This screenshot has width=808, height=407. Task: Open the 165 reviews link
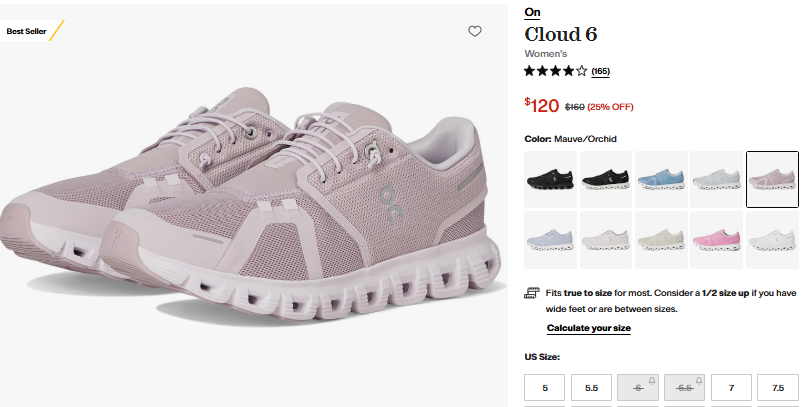[x=600, y=71]
